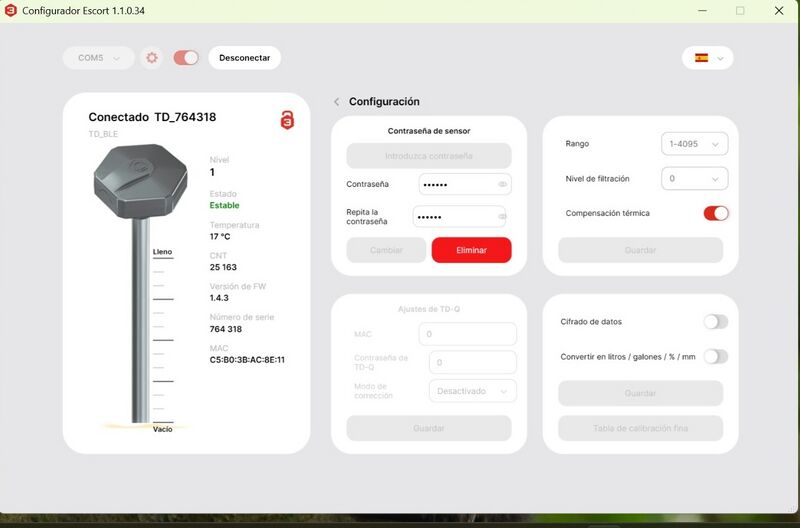Viewport: 800px width, 528px height.
Task: Click Guardar under Convertir en litros
Action: [x=640, y=393]
